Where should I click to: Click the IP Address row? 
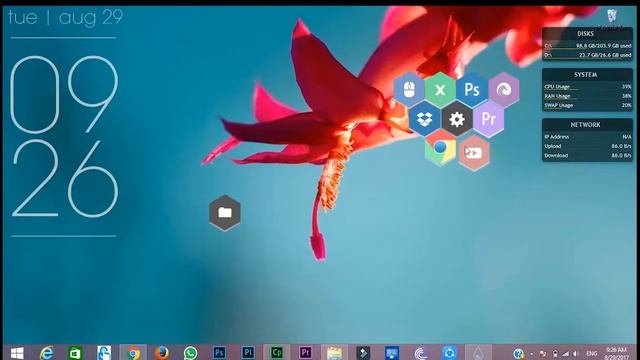point(587,137)
